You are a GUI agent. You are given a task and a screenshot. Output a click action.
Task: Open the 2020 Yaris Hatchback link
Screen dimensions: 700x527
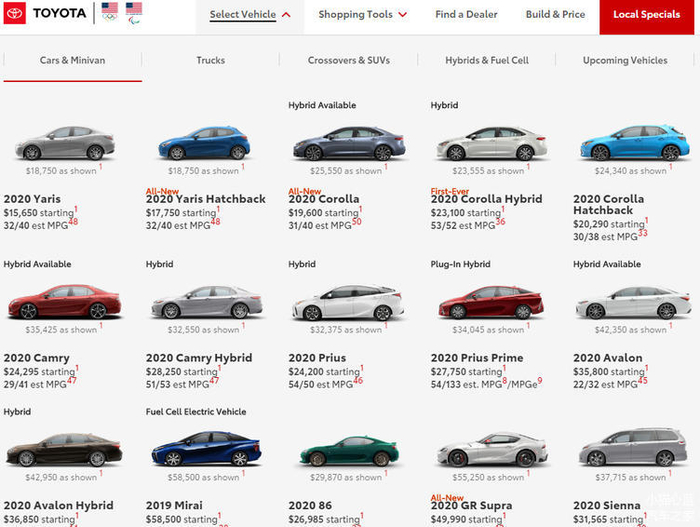coord(205,199)
